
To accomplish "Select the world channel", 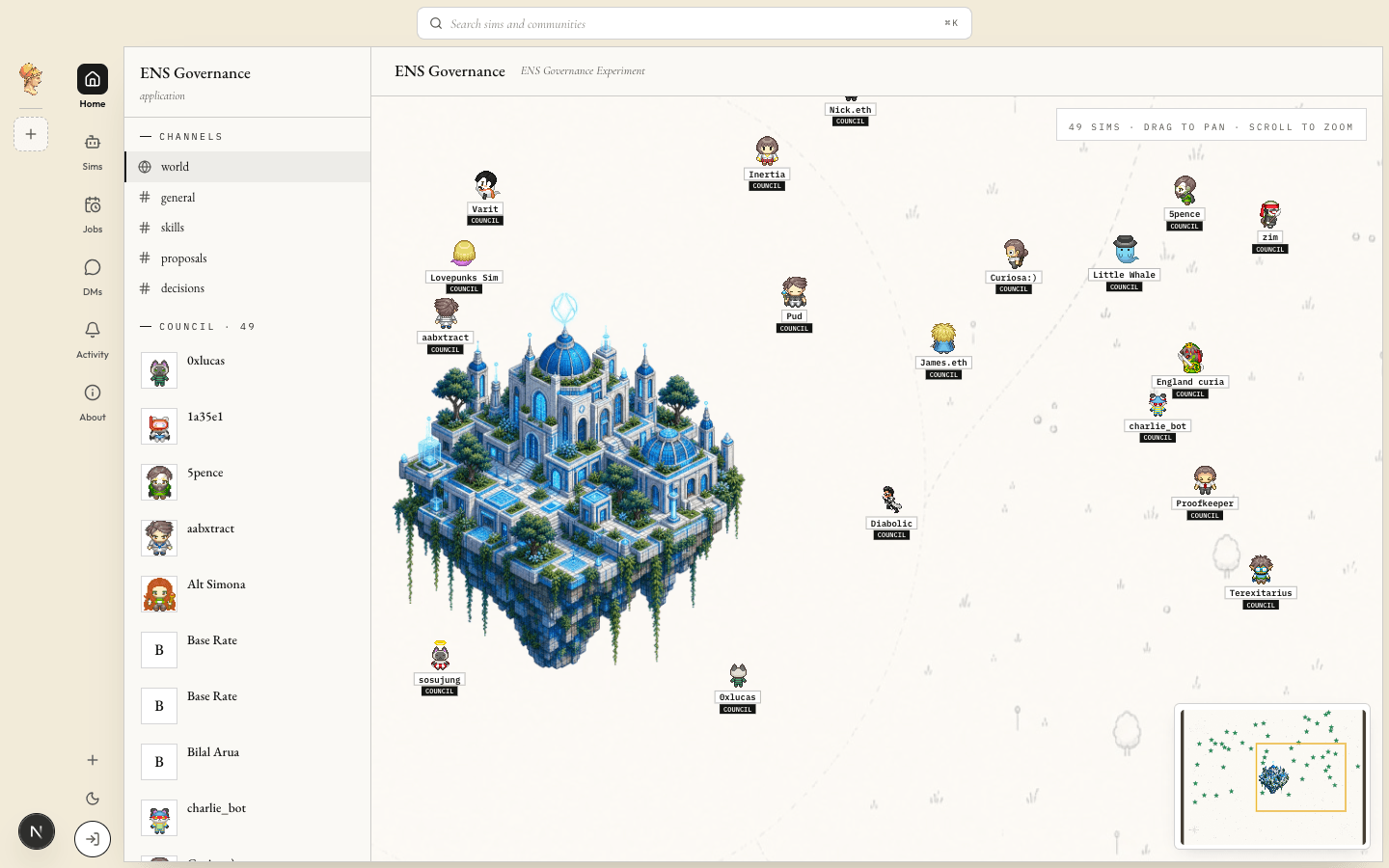I will 248,167.
